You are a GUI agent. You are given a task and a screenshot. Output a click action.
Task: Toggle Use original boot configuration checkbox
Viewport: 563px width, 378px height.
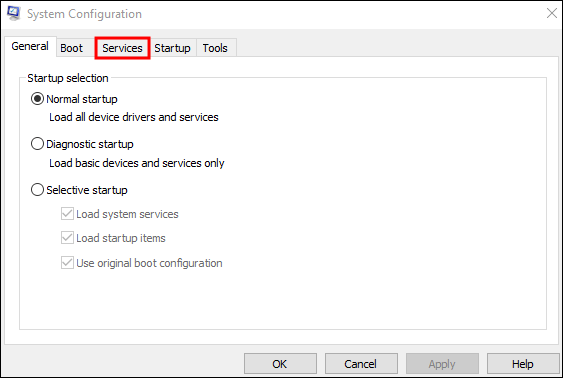coord(67,263)
